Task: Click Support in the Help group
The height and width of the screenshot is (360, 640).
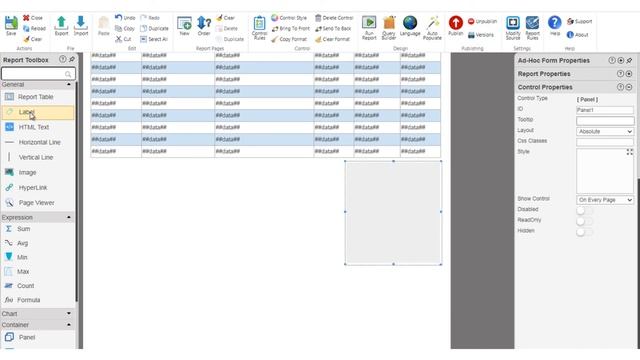Action: click(580, 21)
